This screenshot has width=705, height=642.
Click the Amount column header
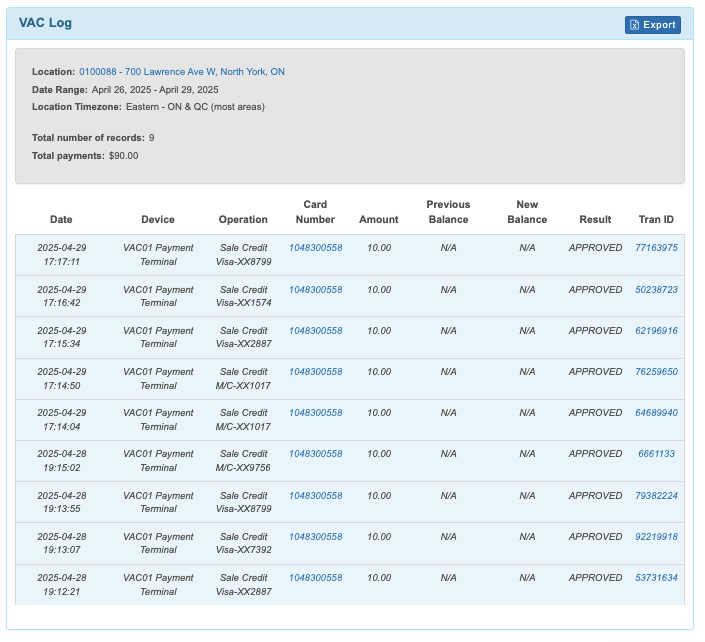[x=379, y=219]
